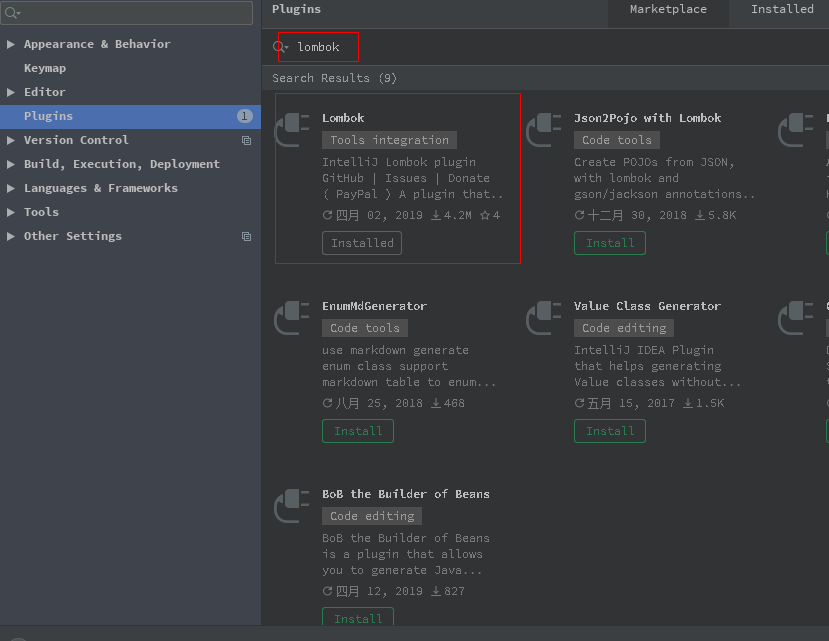The height and width of the screenshot is (641, 829).
Task: Click project-level icon next to Version Control
Action: click(x=246, y=140)
